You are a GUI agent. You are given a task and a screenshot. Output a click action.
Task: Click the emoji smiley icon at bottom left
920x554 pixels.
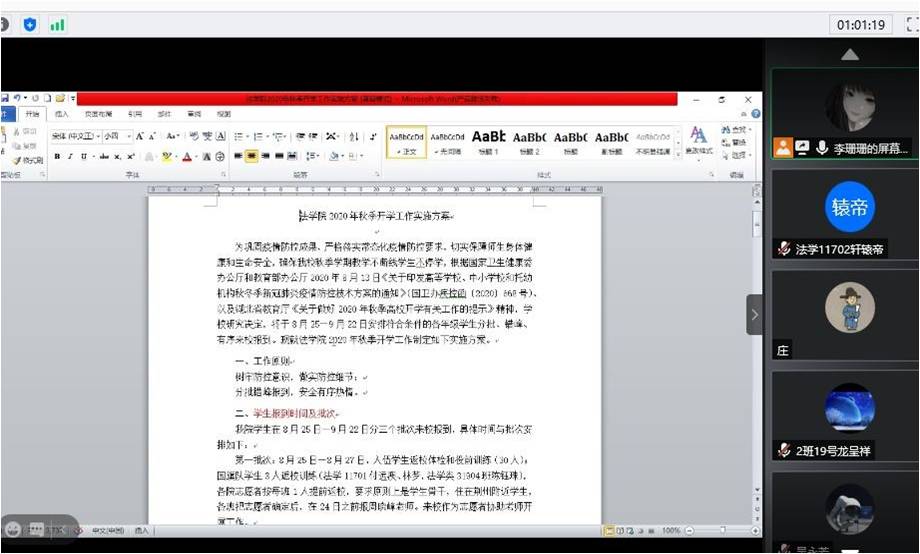13,528
